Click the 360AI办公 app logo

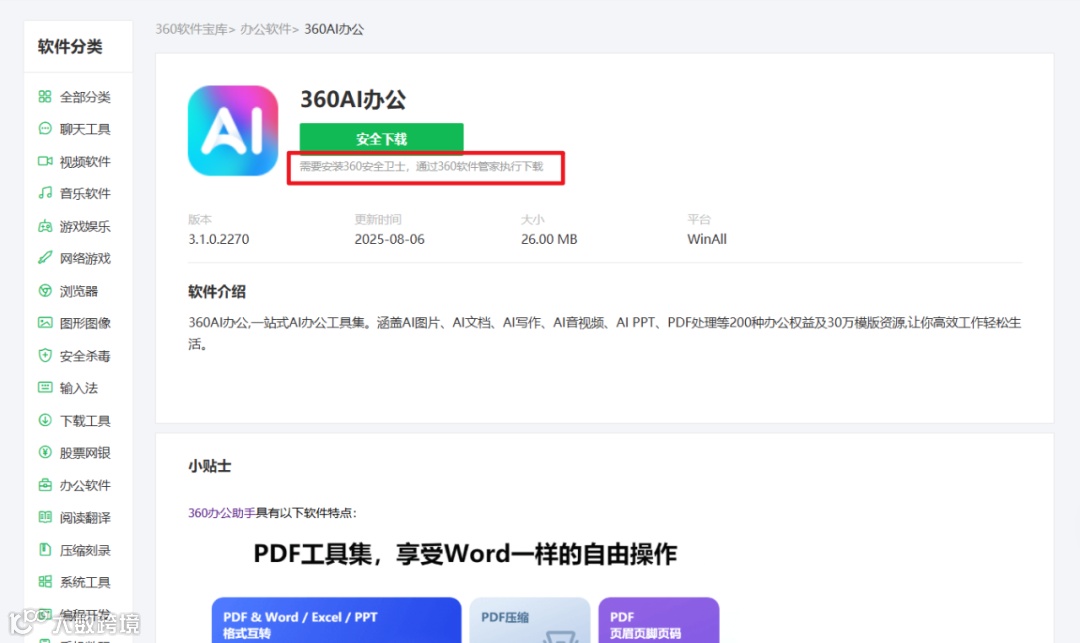[233, 131]
